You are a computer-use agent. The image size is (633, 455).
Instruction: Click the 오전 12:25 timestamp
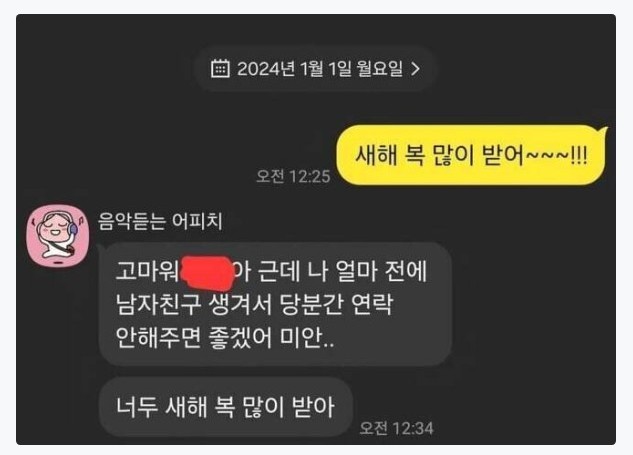pyautogui.click(x=293, y=176)
